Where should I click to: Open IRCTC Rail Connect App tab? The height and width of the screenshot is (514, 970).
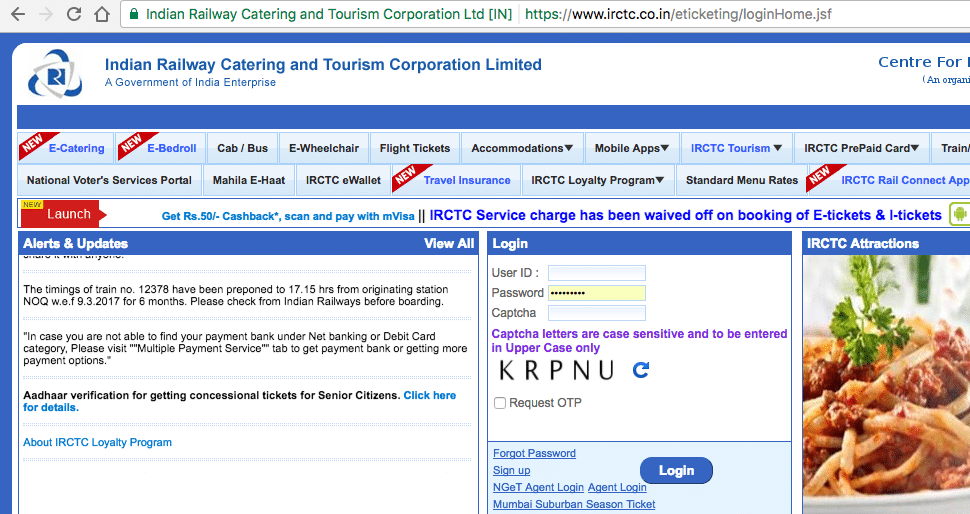pyautogui.click(x=890, y=181)
